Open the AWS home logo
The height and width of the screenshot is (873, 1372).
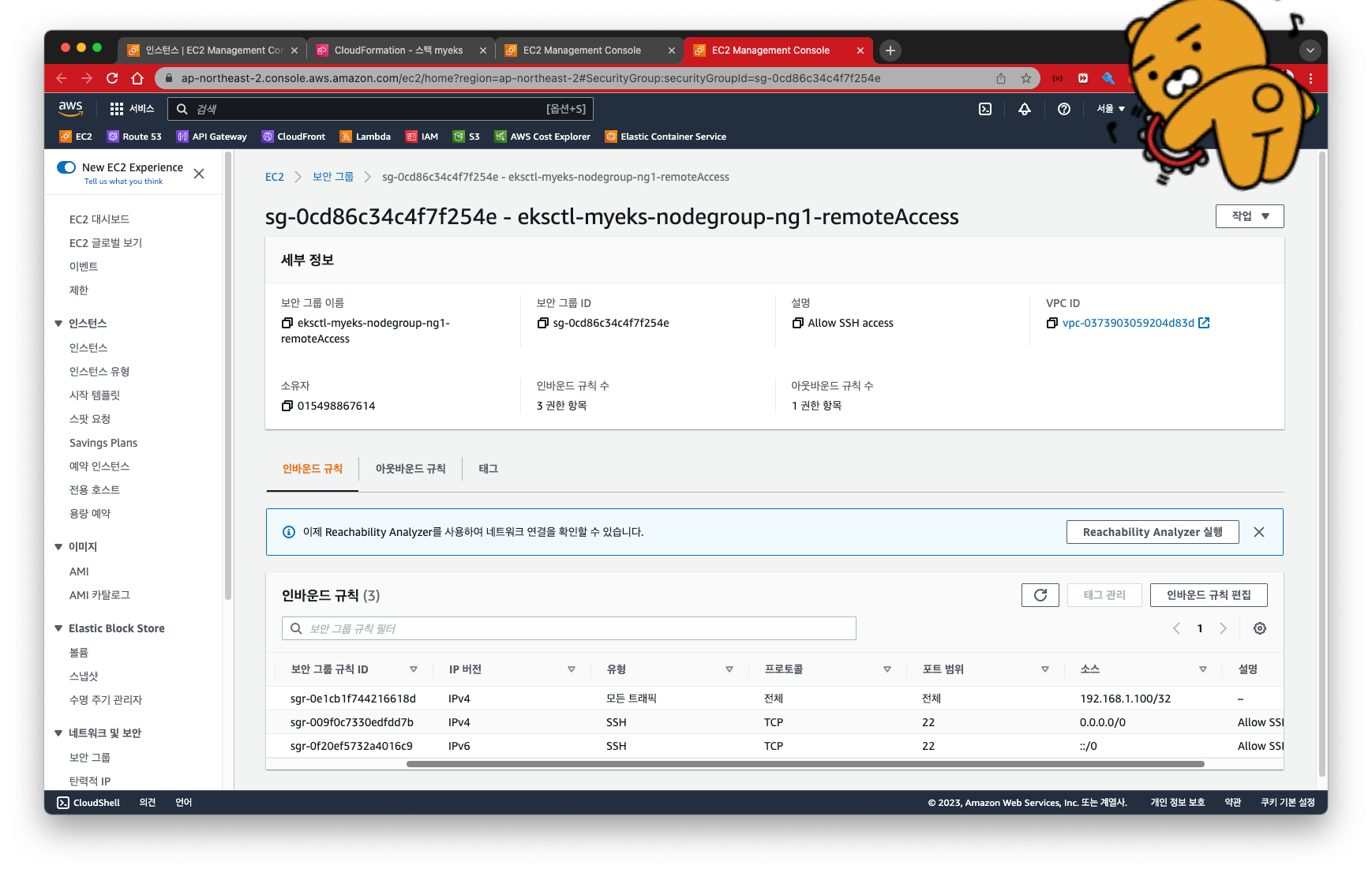point(70,108)
